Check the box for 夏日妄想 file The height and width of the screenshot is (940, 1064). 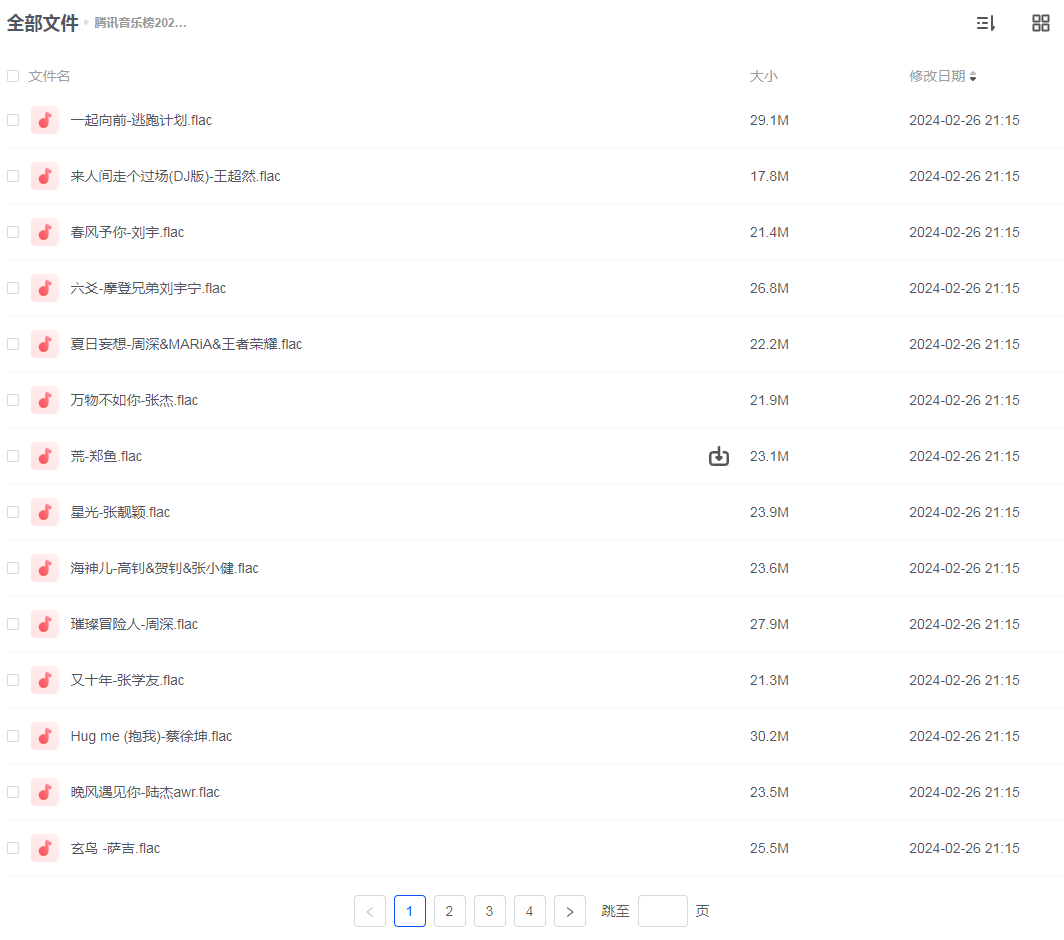click(13, 344)
